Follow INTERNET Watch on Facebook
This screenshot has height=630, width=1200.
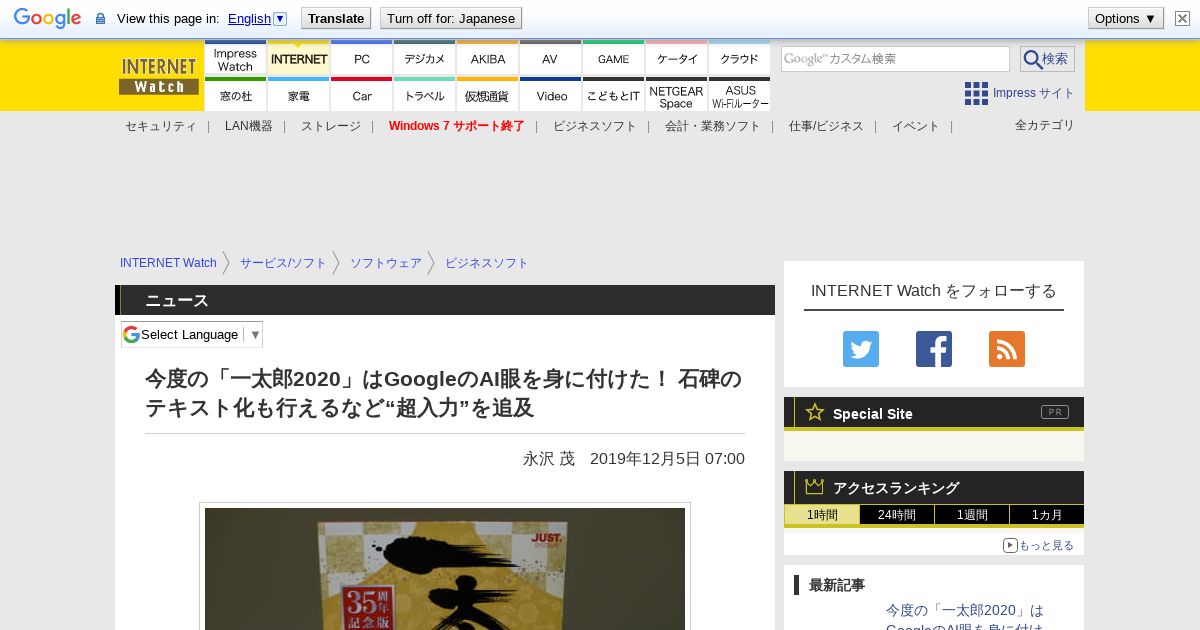point(934,349)
